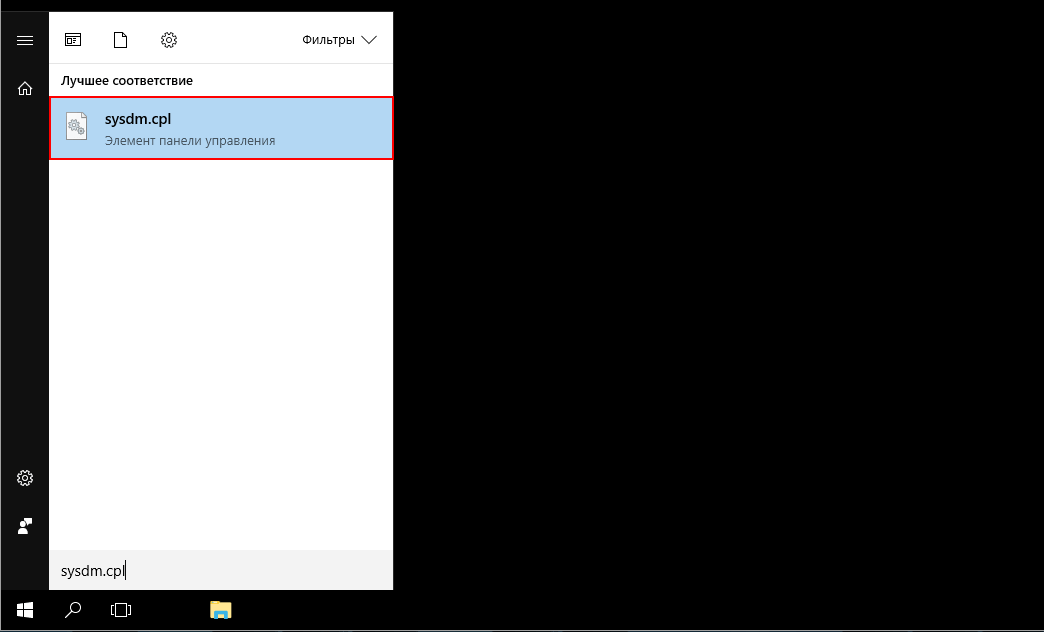The height and width of the screenshot is (632, 1044).
Task: Open the Windows Start button
Action: pyautogui.click(x=25, y=609)
